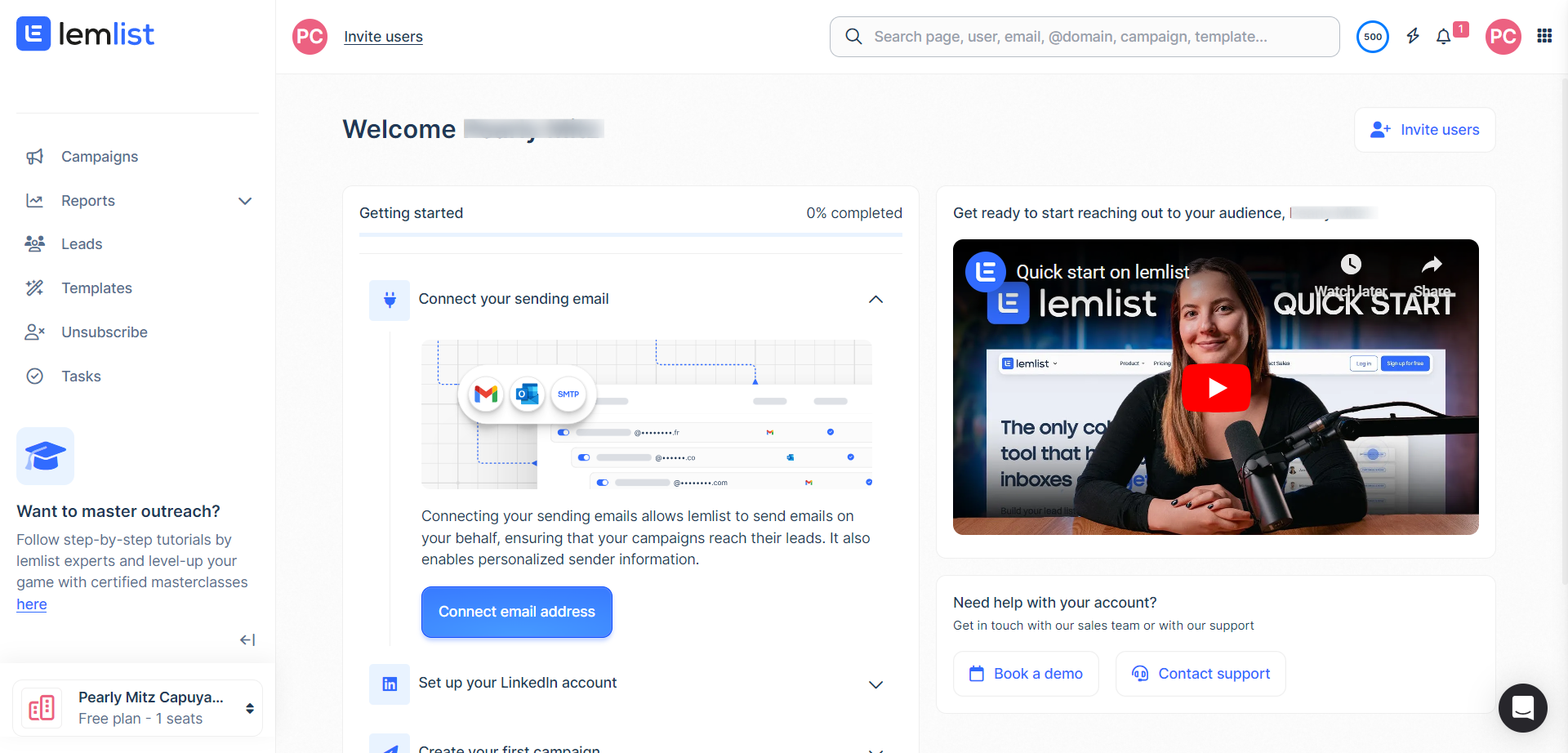Click the Reports chart icon

34,201
